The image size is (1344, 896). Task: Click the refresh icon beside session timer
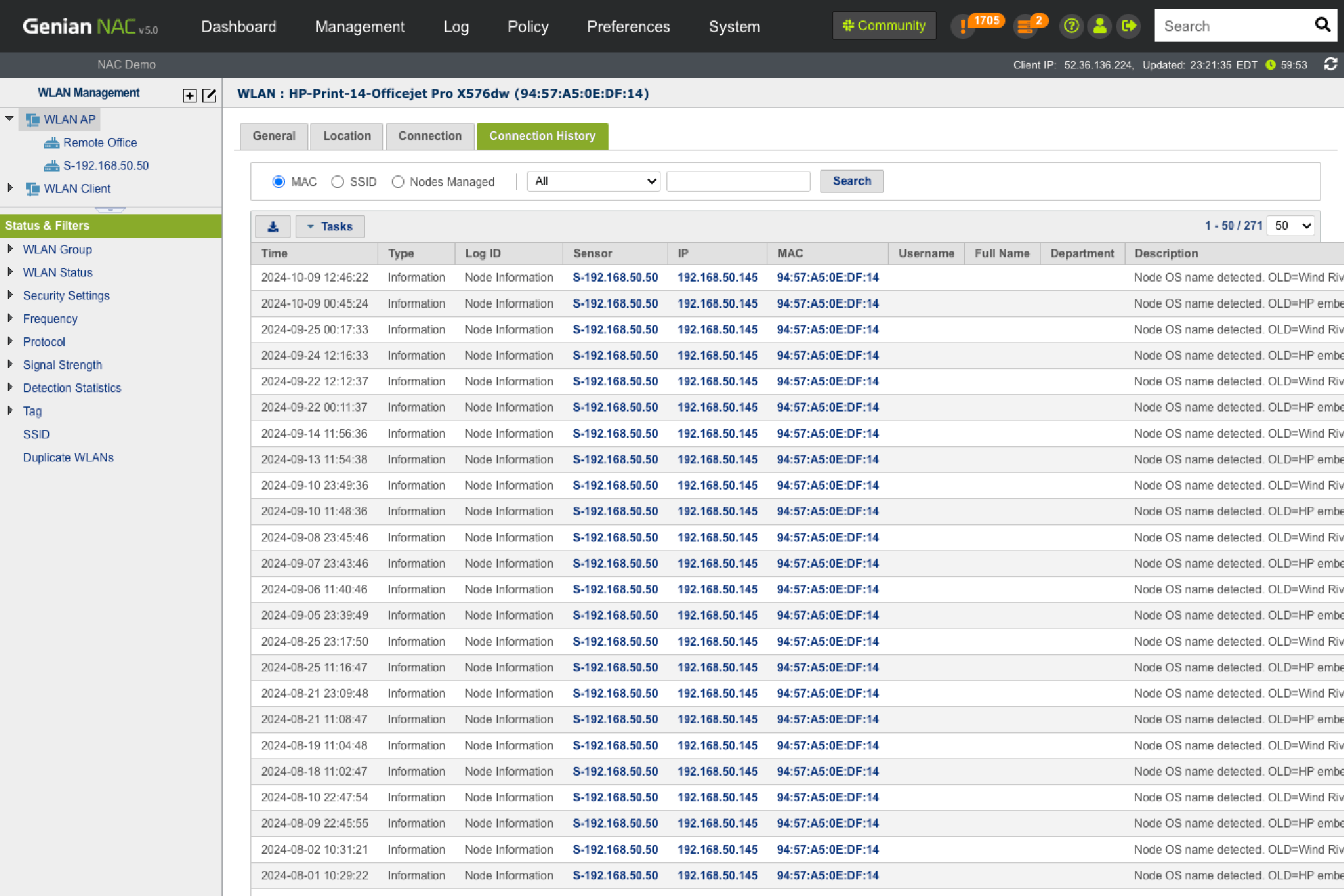click(x=1331, y=64)
